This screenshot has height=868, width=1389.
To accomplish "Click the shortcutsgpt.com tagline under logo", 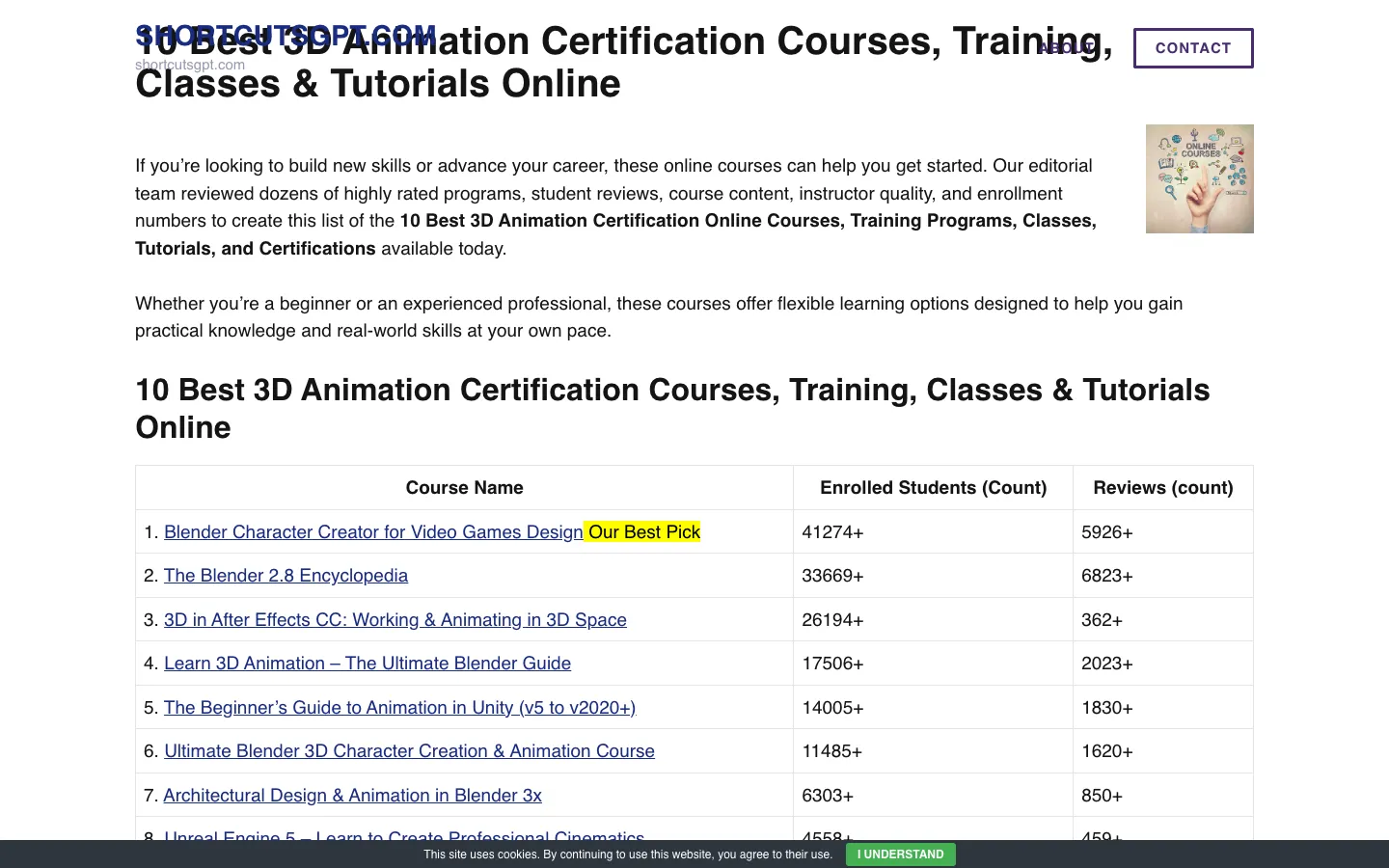I will (190, 65).
